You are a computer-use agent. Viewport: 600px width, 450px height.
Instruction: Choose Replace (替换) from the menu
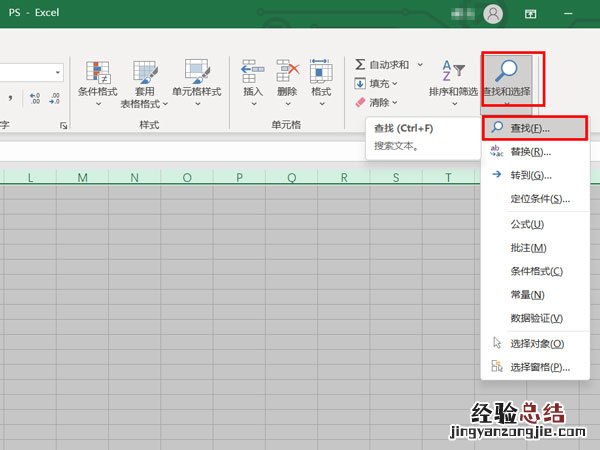pos(530,152)
